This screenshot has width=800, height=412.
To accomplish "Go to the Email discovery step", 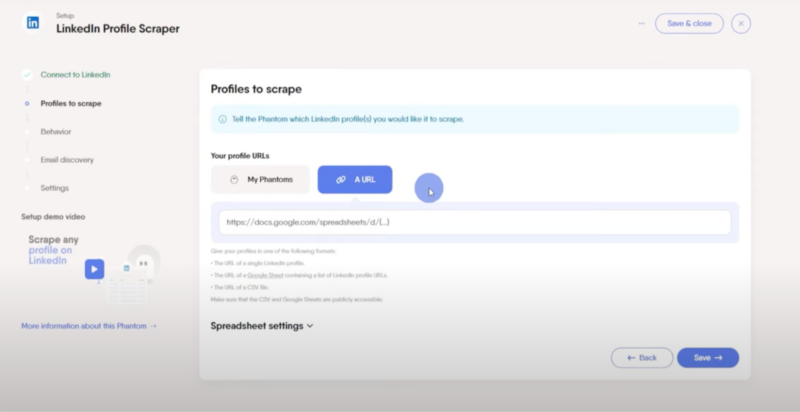I will [x=67, y=160].
